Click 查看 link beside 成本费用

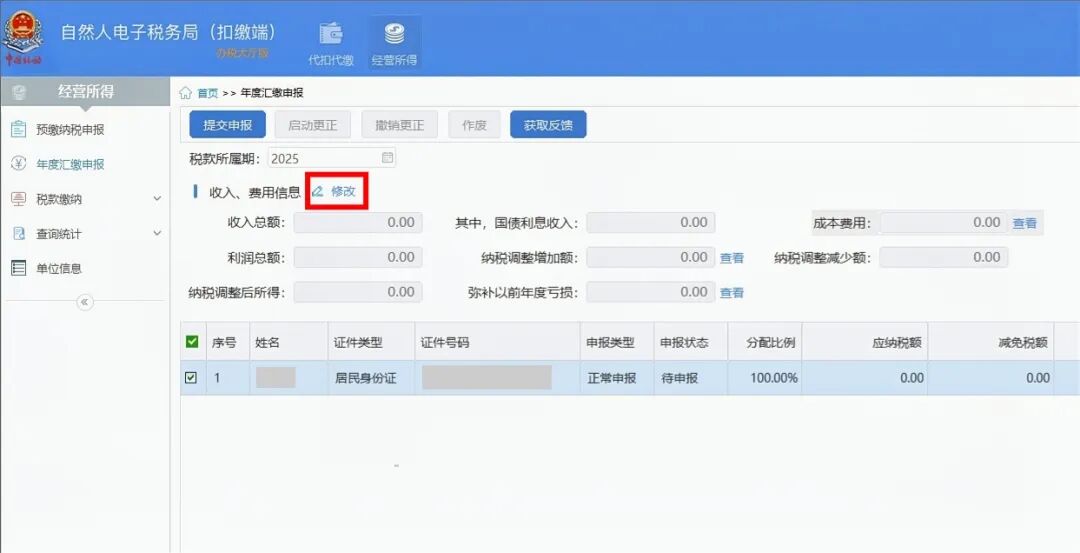pyautogui.click(x=1024, y=223)
